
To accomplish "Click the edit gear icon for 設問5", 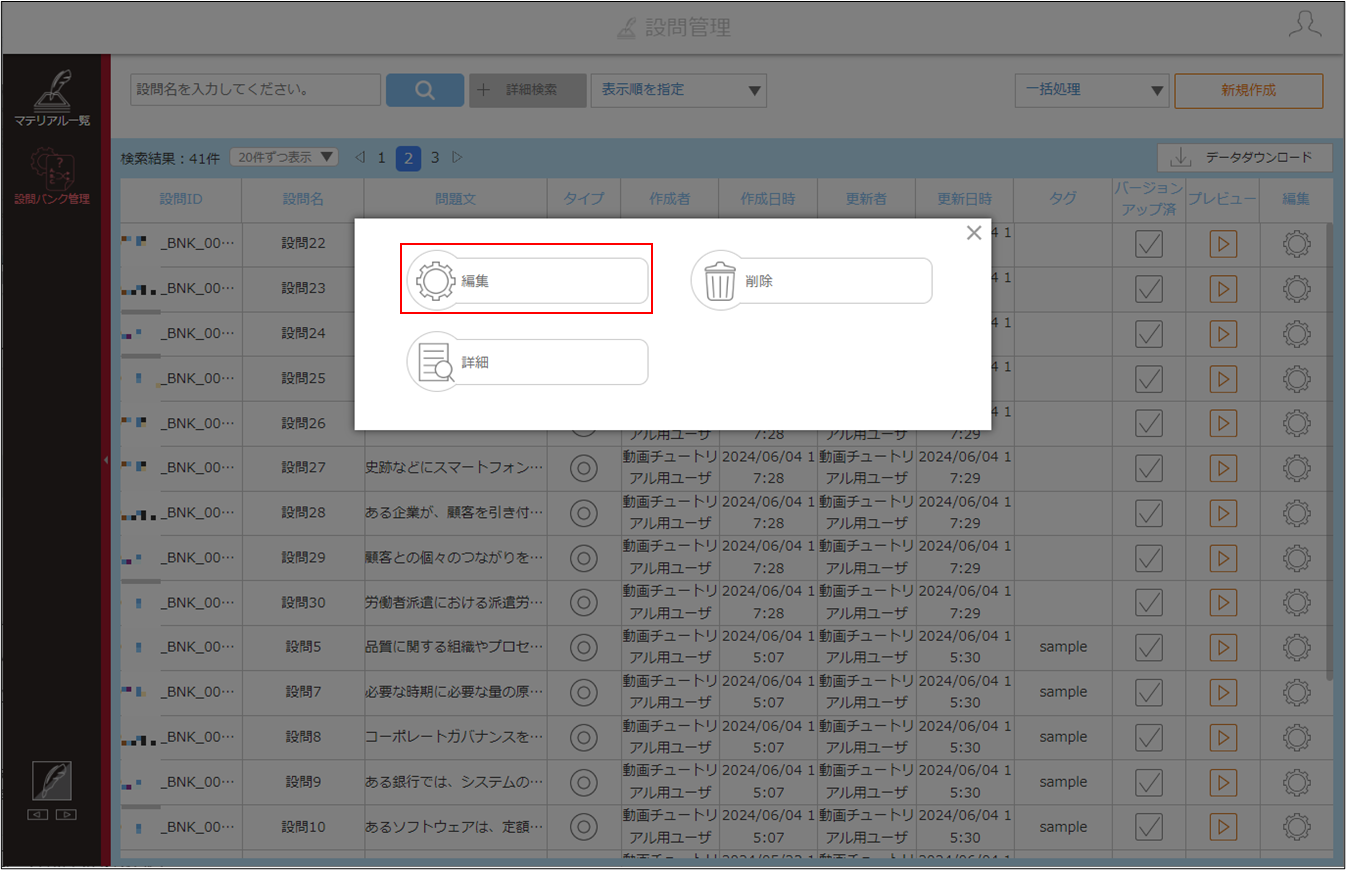I will tap(1297, 647).
